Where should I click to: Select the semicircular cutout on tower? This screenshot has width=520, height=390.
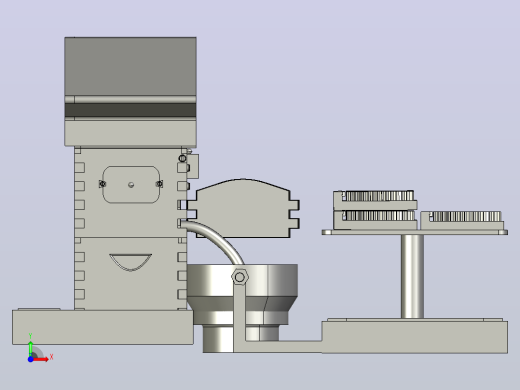pos(131,262)
